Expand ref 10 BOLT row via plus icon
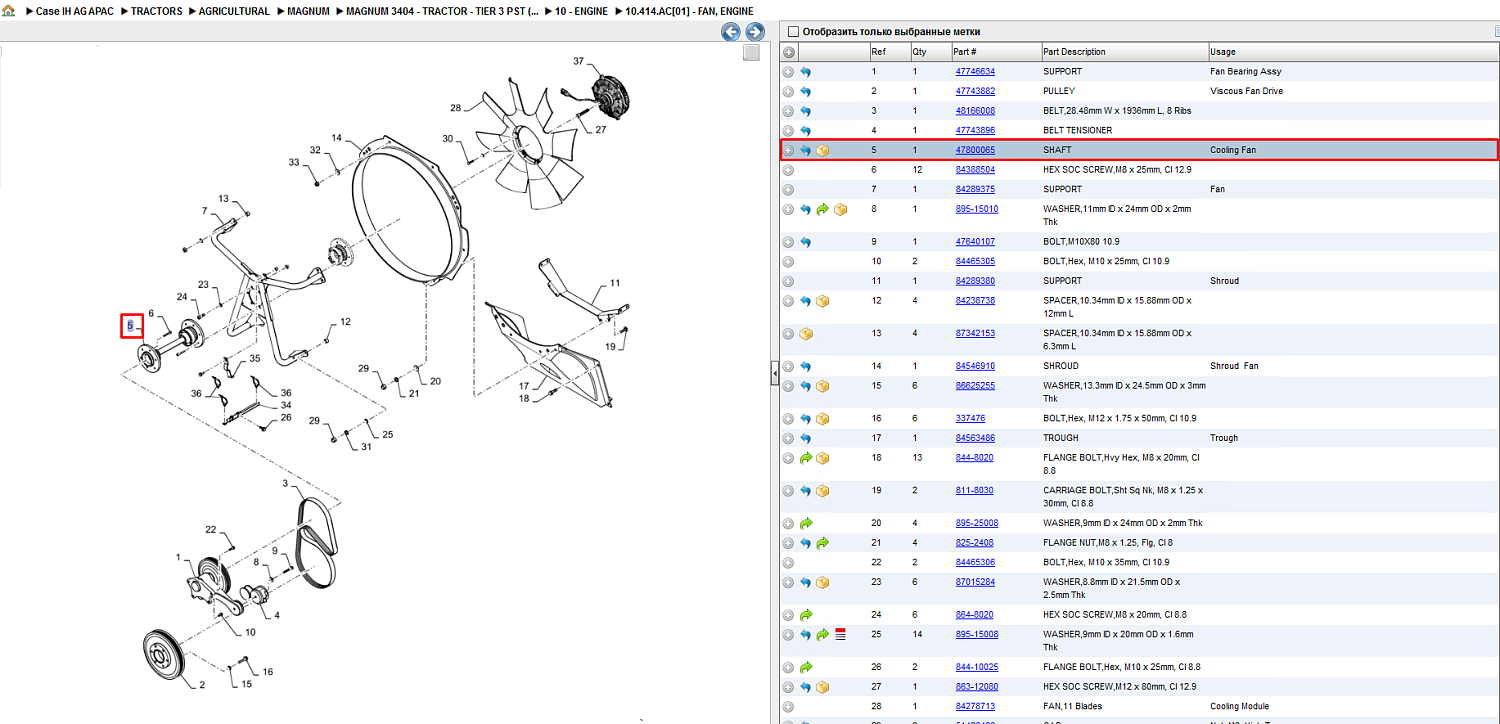This screenshot has height=724, width=1500. click(789, 261)
